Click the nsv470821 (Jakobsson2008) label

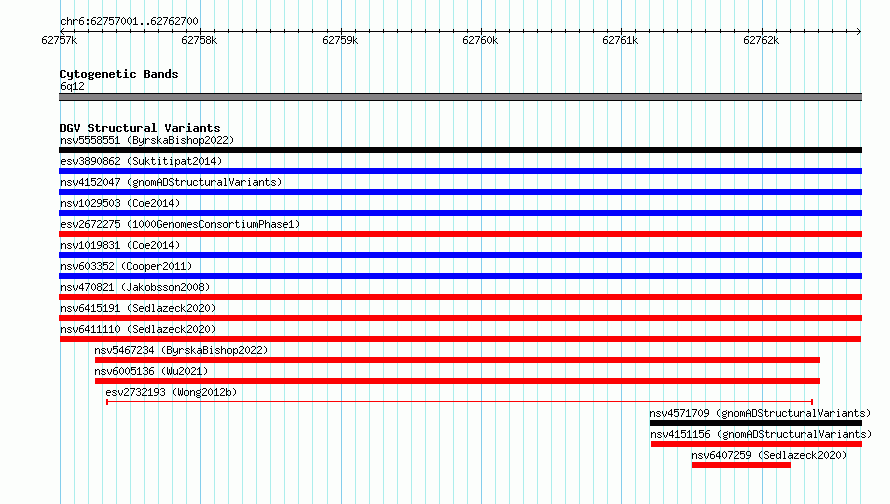[135, 287]
